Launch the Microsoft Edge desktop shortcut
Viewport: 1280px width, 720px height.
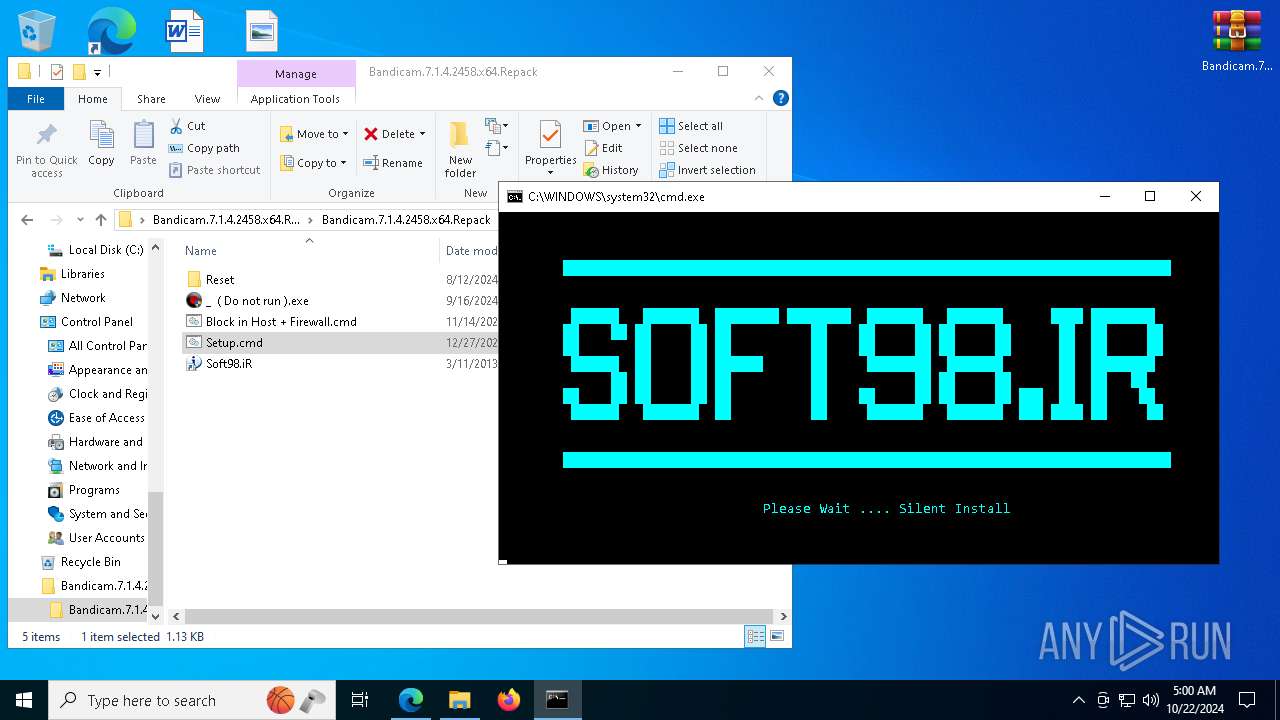coord(111,31)
